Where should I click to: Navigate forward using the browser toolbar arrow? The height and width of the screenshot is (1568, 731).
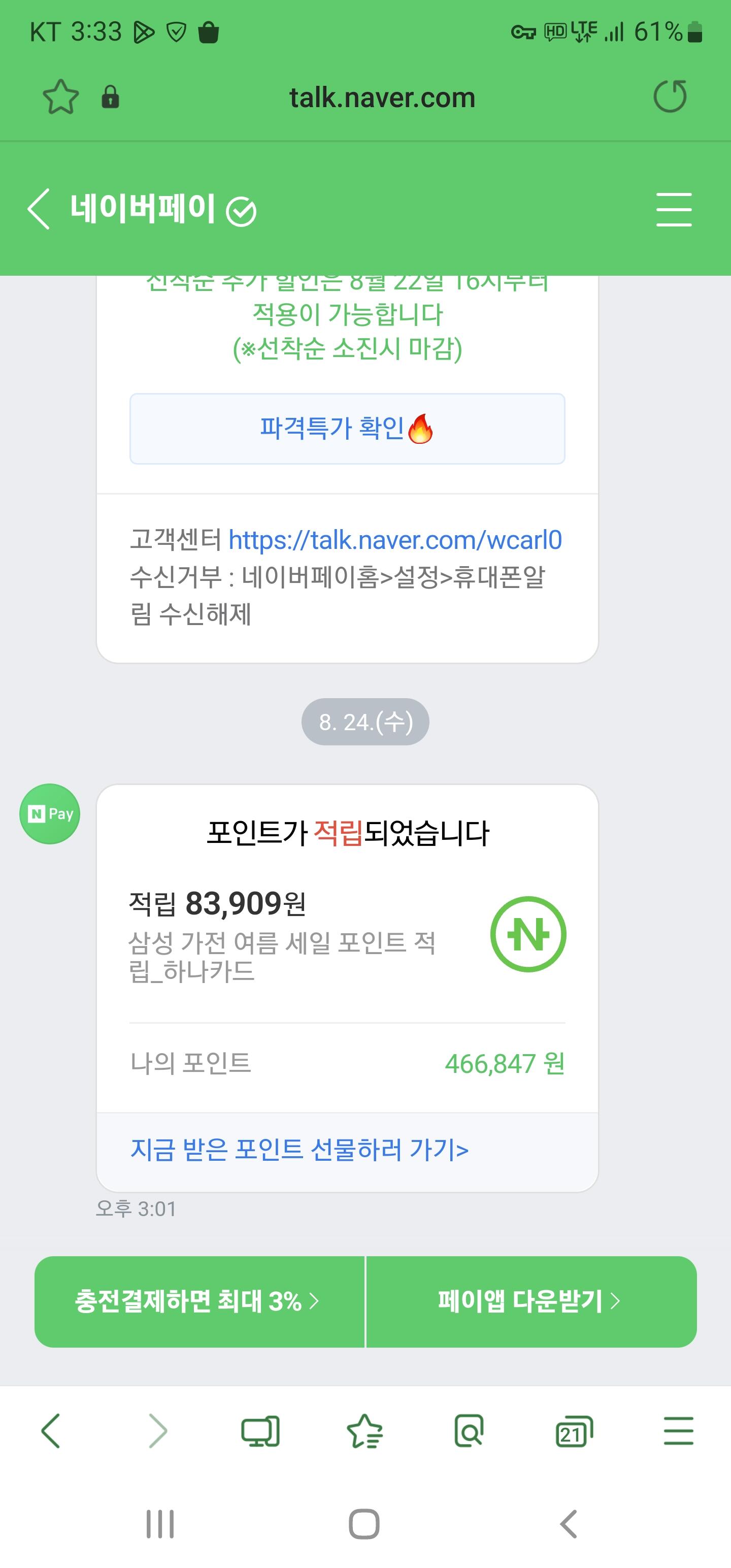pos(158,1430)
